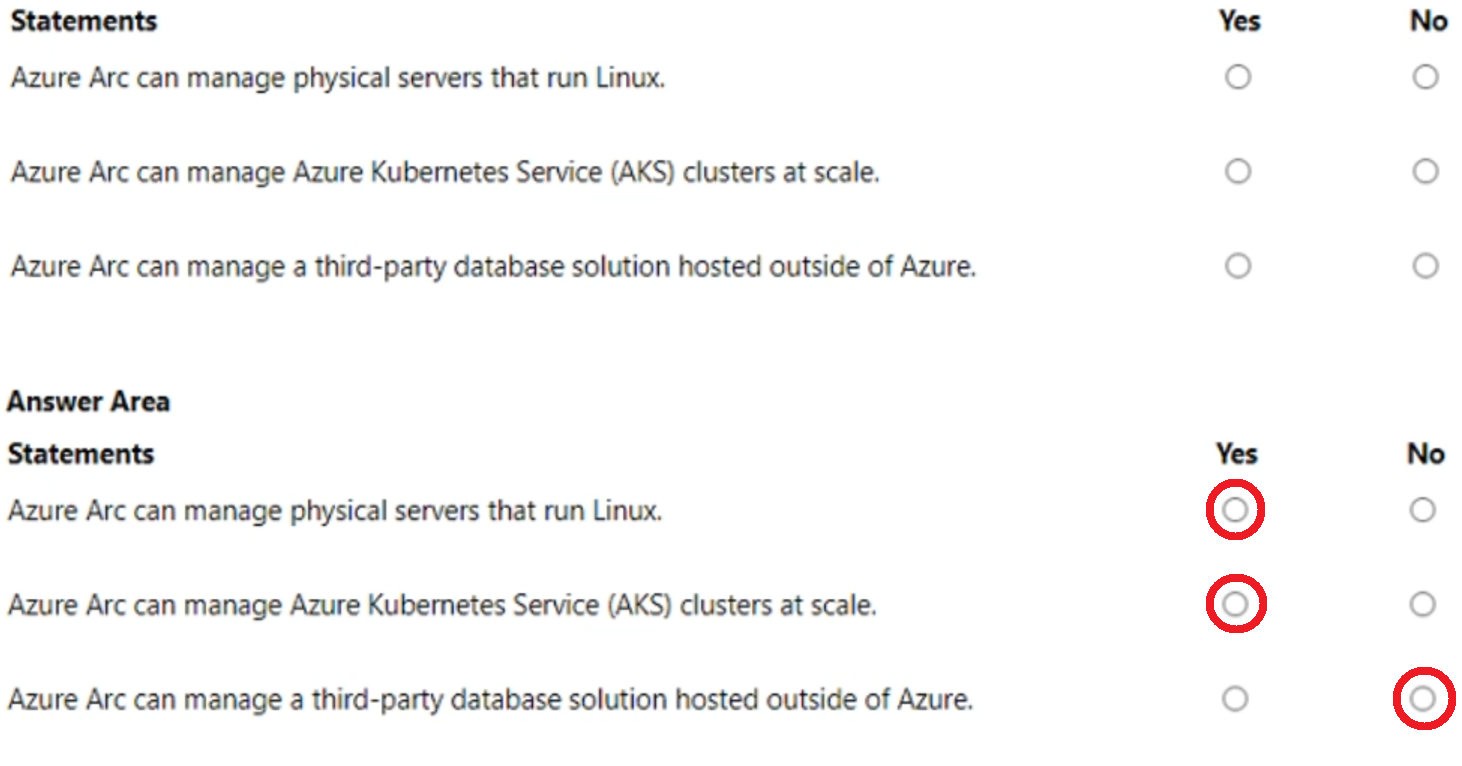Click the Yes column header at the top
Image resolution: width=1462 pixels, height=766 pixels.
click(1238, 20)
